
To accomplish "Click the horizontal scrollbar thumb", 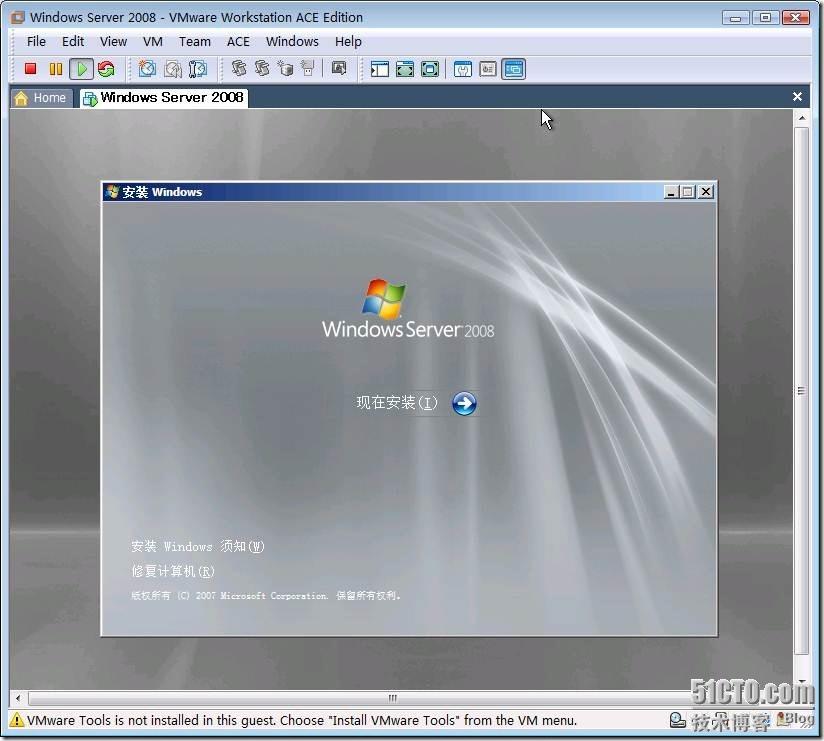I will pyautogui.click(x=393, y=698).
